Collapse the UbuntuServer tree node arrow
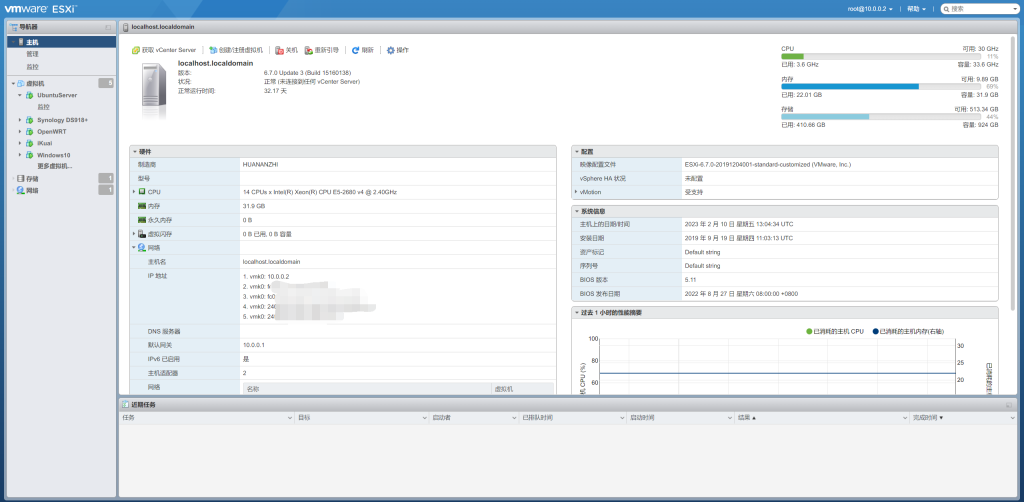The width and height of the screenshot is (1024, 502). point(20,95)
